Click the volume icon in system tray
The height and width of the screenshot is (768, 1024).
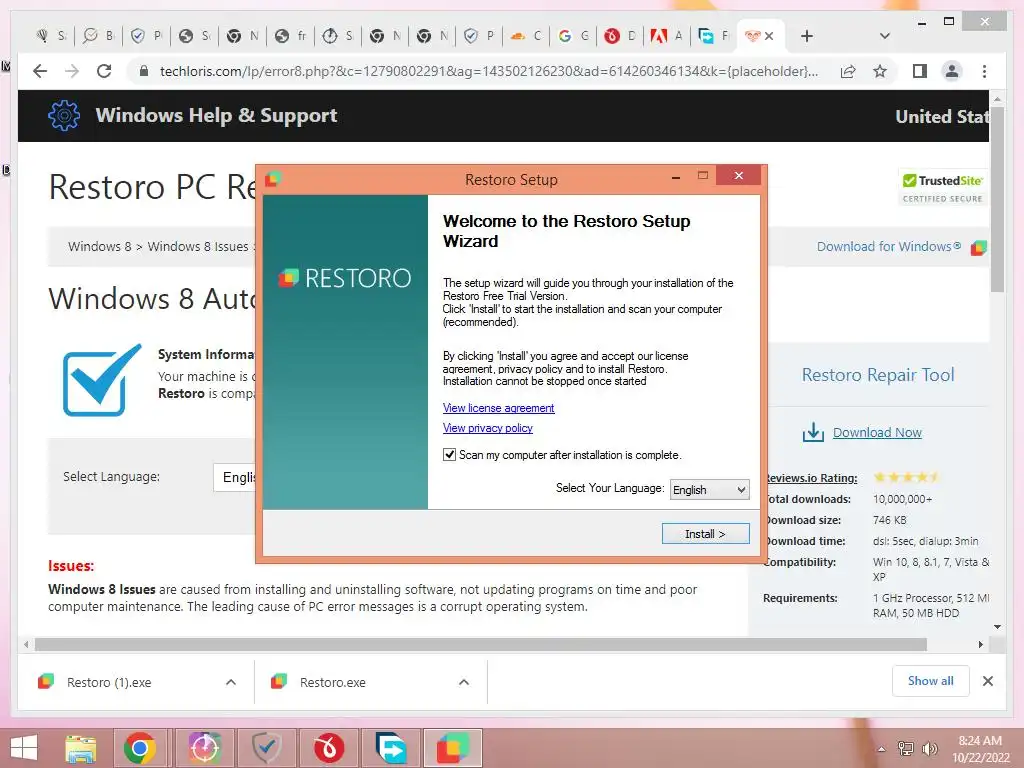click(x=930, y=748)
